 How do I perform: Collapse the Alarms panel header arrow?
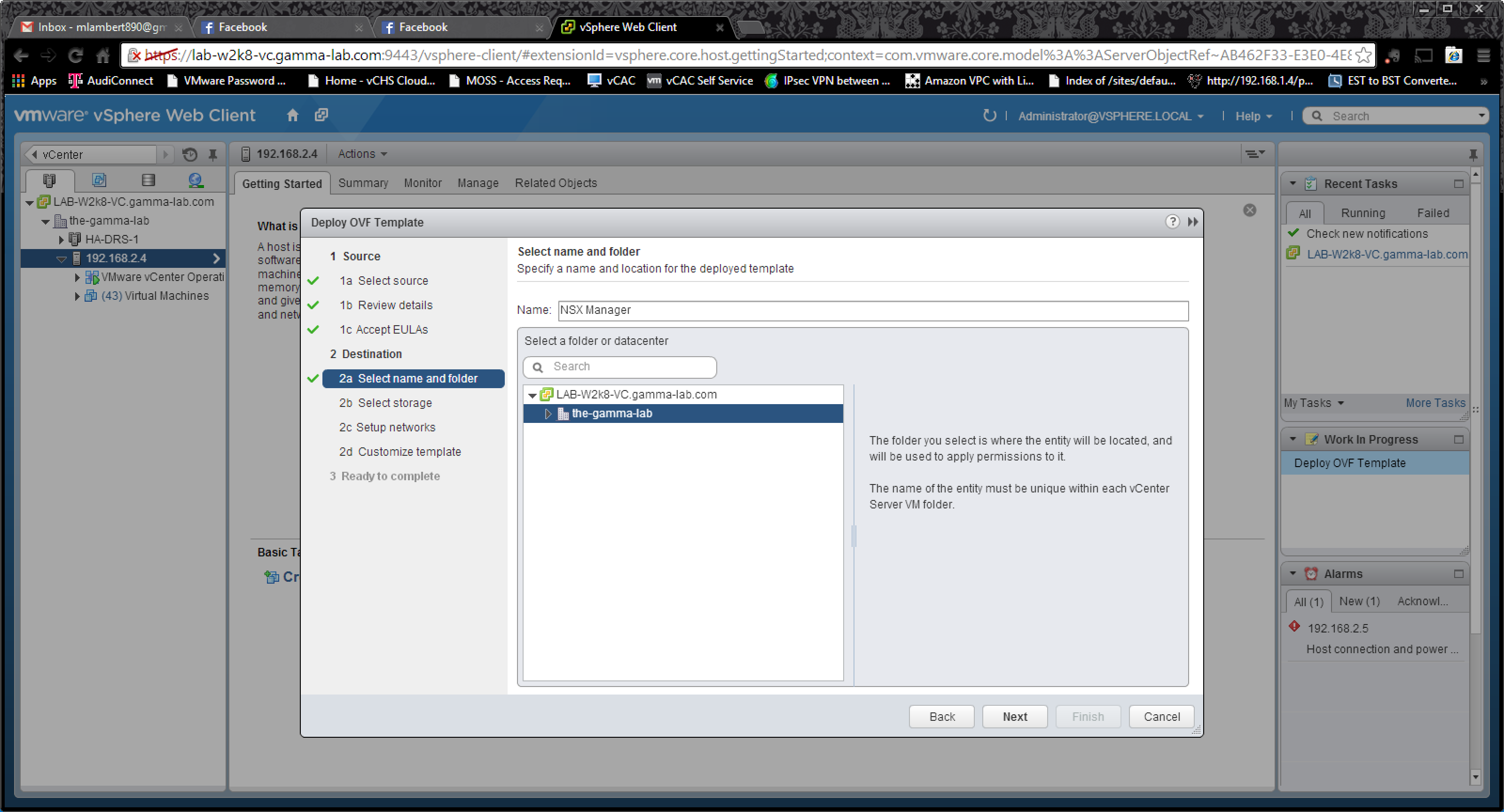[1292, 573]
